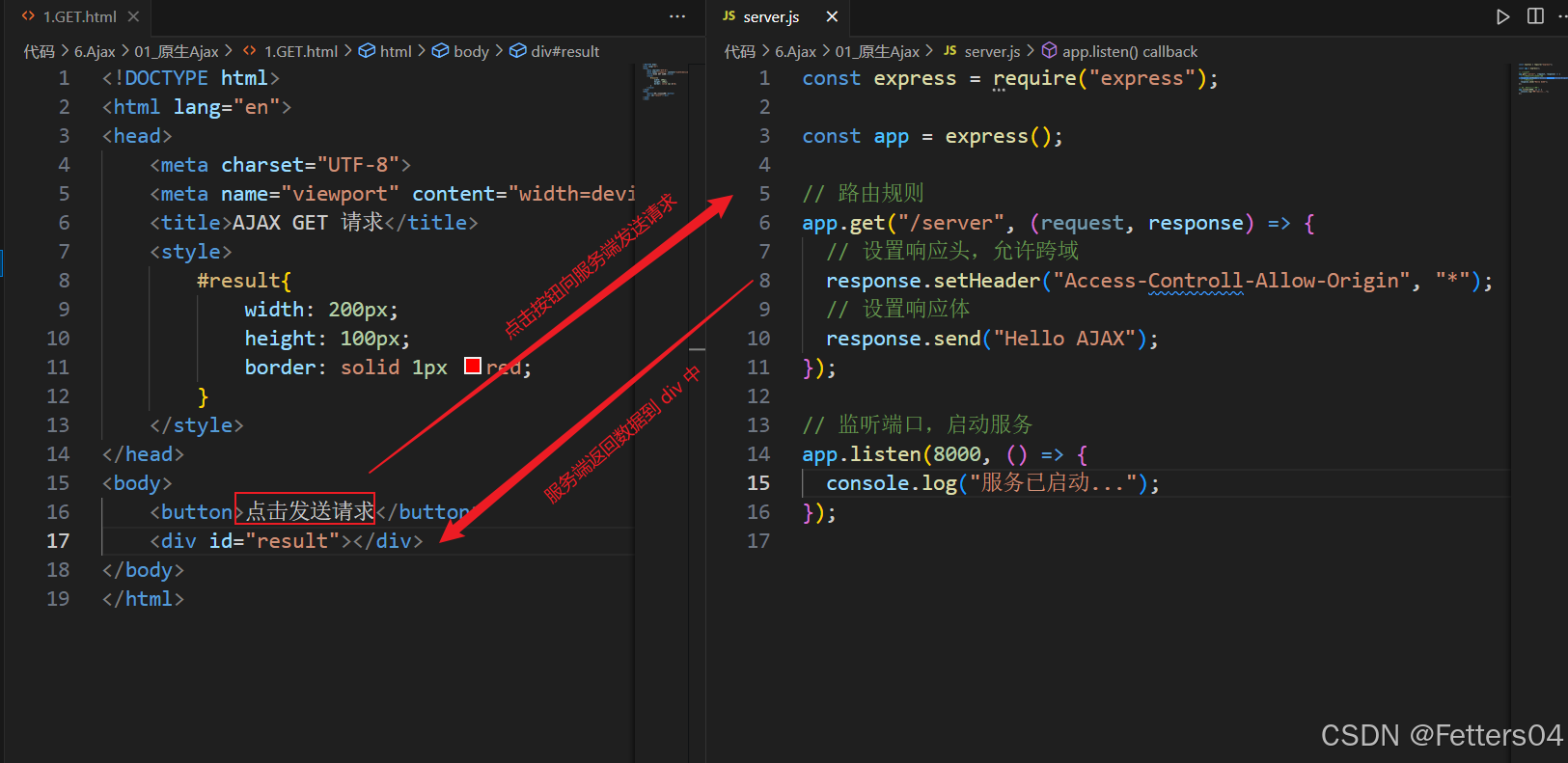
Task: Click the app.listen() callback symbol icon
Action: pyautogui.click(x=1049, y=51)
